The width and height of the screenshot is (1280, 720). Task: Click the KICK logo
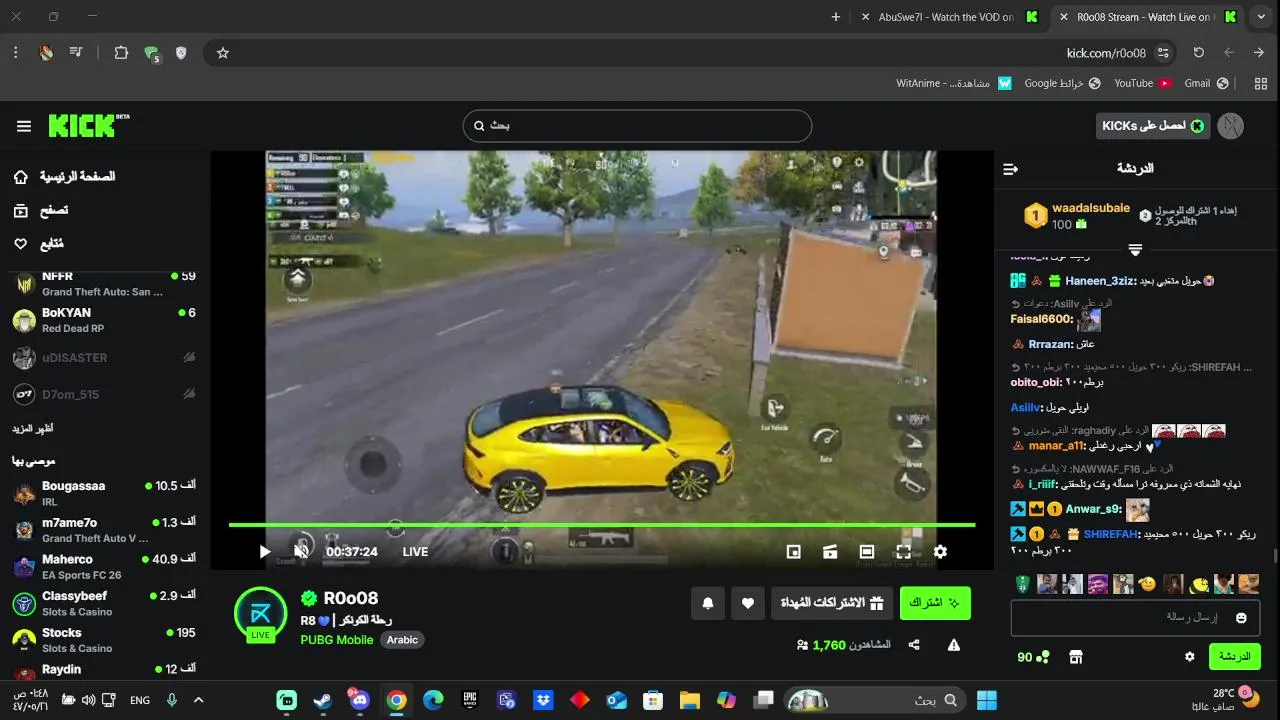(x=88, y=125)
